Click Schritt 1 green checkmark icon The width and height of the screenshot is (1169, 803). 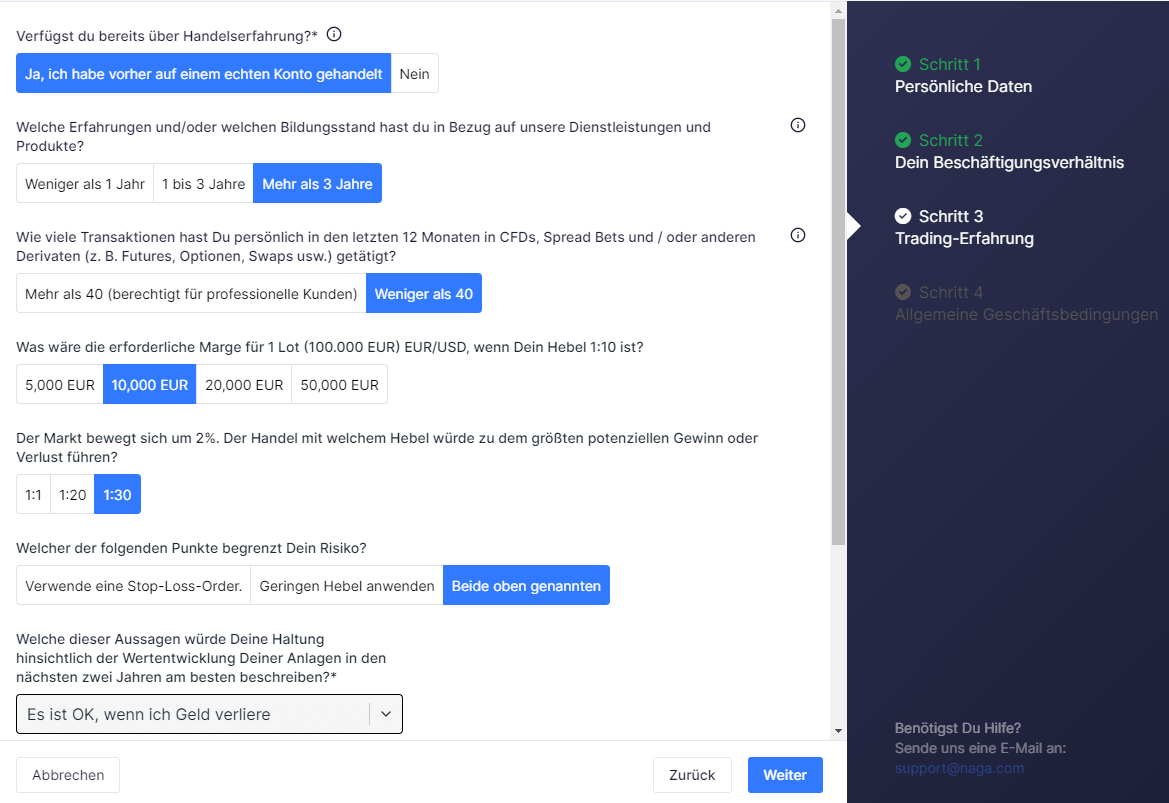(x=903, y=64)
